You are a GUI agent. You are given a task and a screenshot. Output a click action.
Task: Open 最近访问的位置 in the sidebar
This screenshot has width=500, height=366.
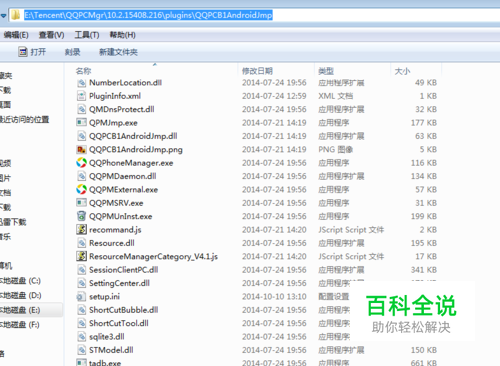(x=24, y=119)
